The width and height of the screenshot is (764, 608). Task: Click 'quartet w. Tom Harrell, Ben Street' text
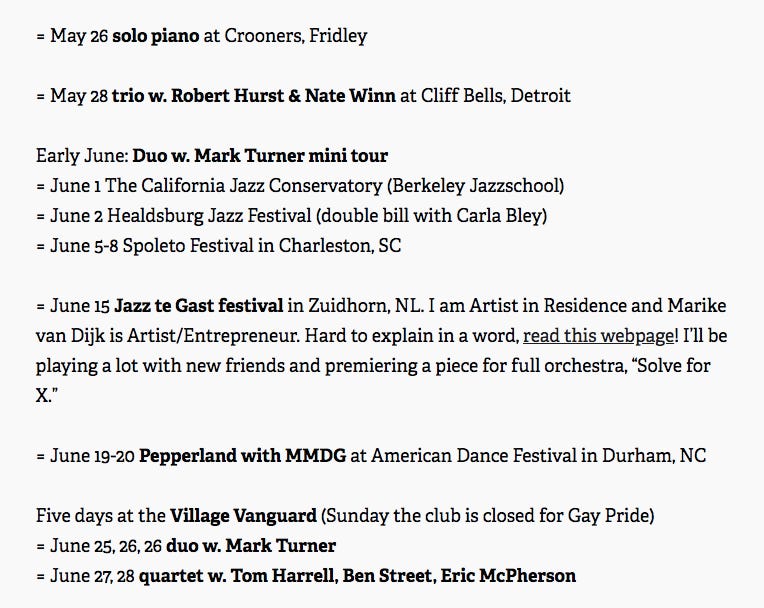click(287, 576)
